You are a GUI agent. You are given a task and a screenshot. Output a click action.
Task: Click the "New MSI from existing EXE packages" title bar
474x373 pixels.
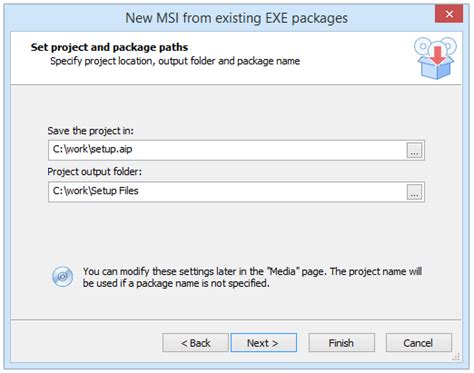236,18
